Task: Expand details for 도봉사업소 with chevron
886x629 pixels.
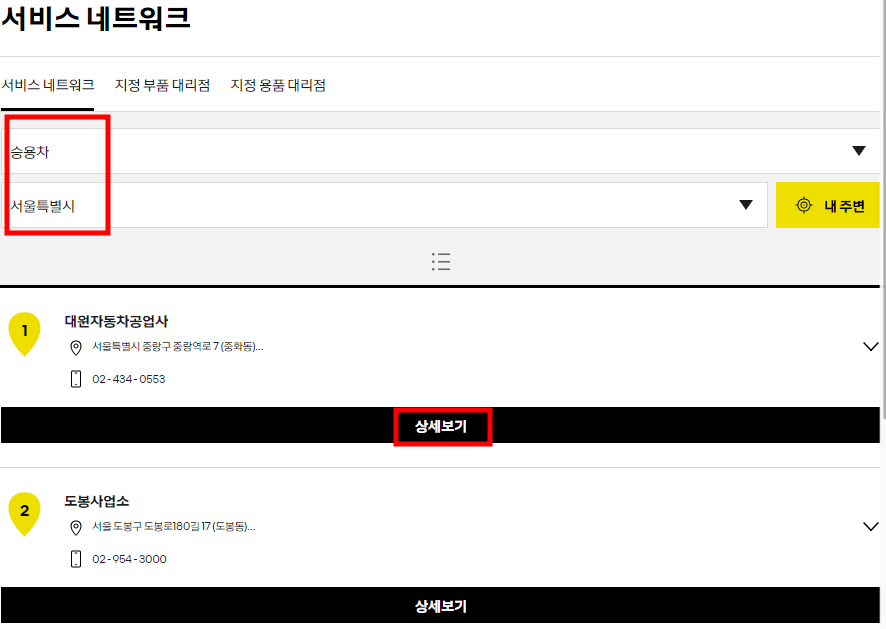Action: [x=869, y=524]
